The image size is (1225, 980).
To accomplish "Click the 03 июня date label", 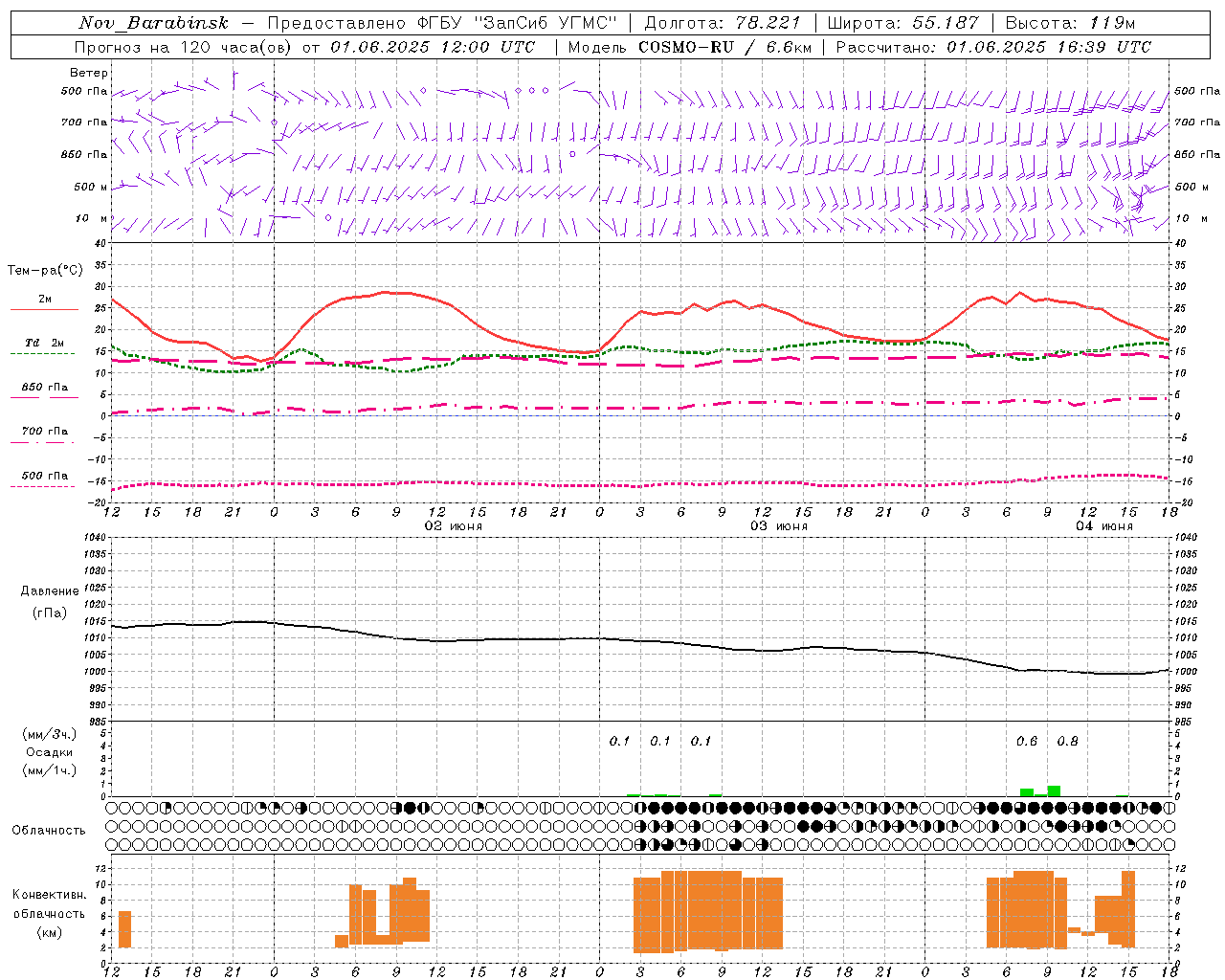I will 778,526.
